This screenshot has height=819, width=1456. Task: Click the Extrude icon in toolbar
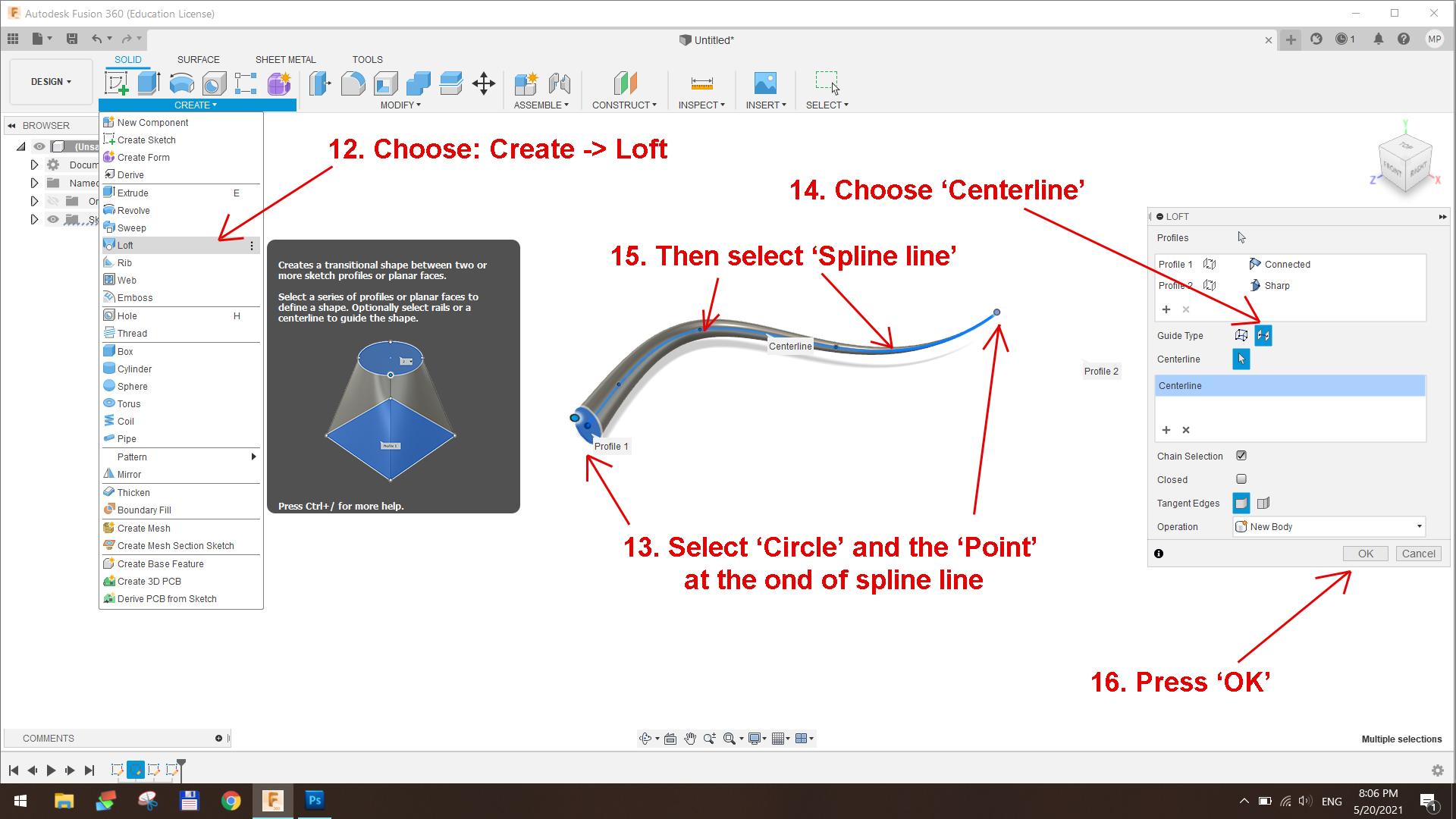149,83
